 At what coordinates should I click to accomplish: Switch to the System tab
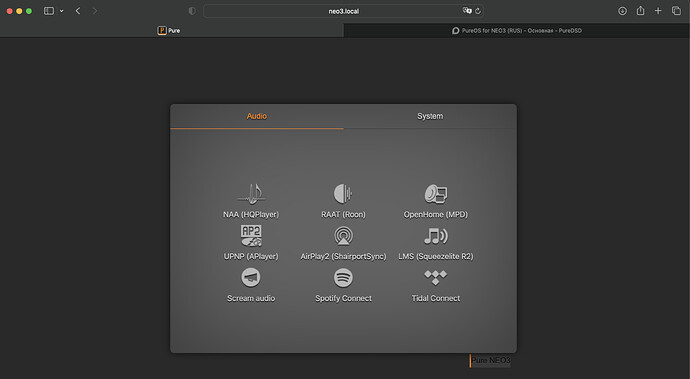pos(430,116)
